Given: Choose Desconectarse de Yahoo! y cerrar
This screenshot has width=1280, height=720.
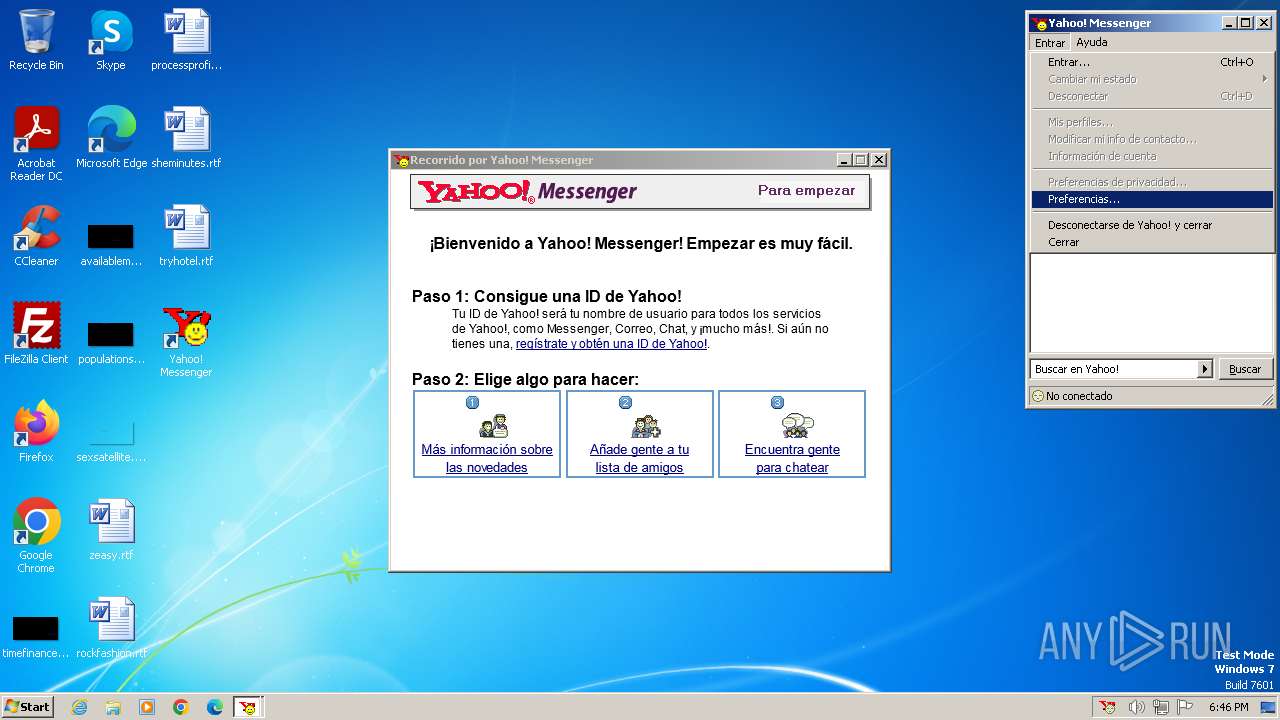Looking at the screenshot, I should (x=1152, y=225).
